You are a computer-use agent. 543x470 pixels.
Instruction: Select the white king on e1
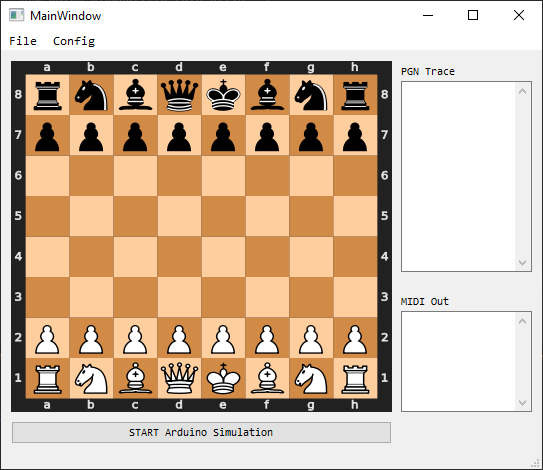click(223, 378)
